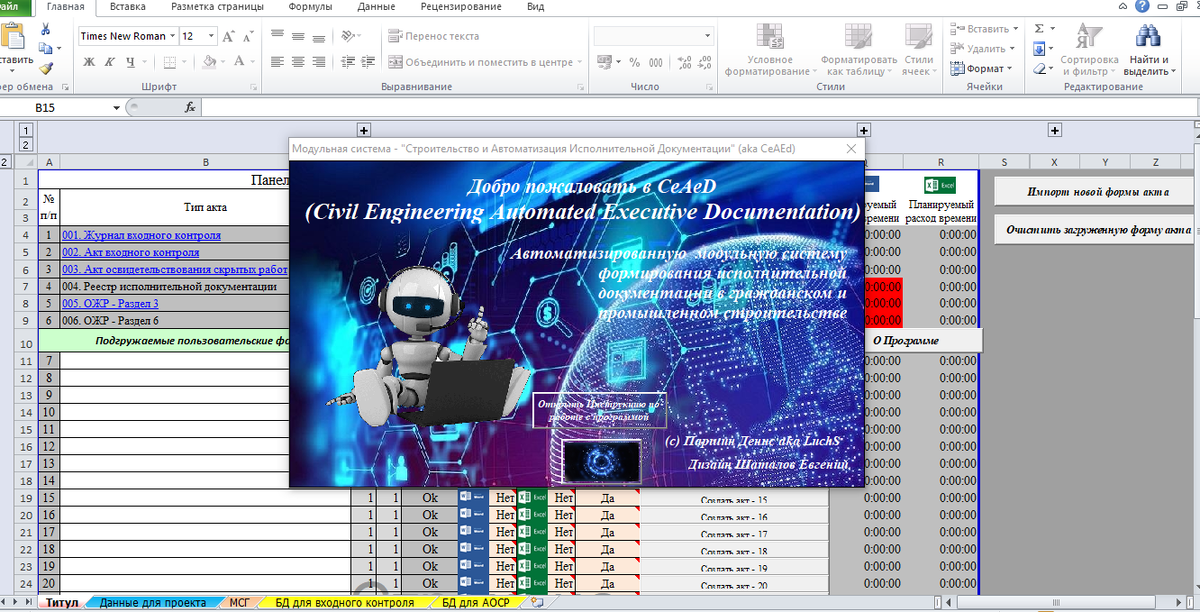
Task: Open Сортировка и фильтр
Action: tap(1089, 50)
